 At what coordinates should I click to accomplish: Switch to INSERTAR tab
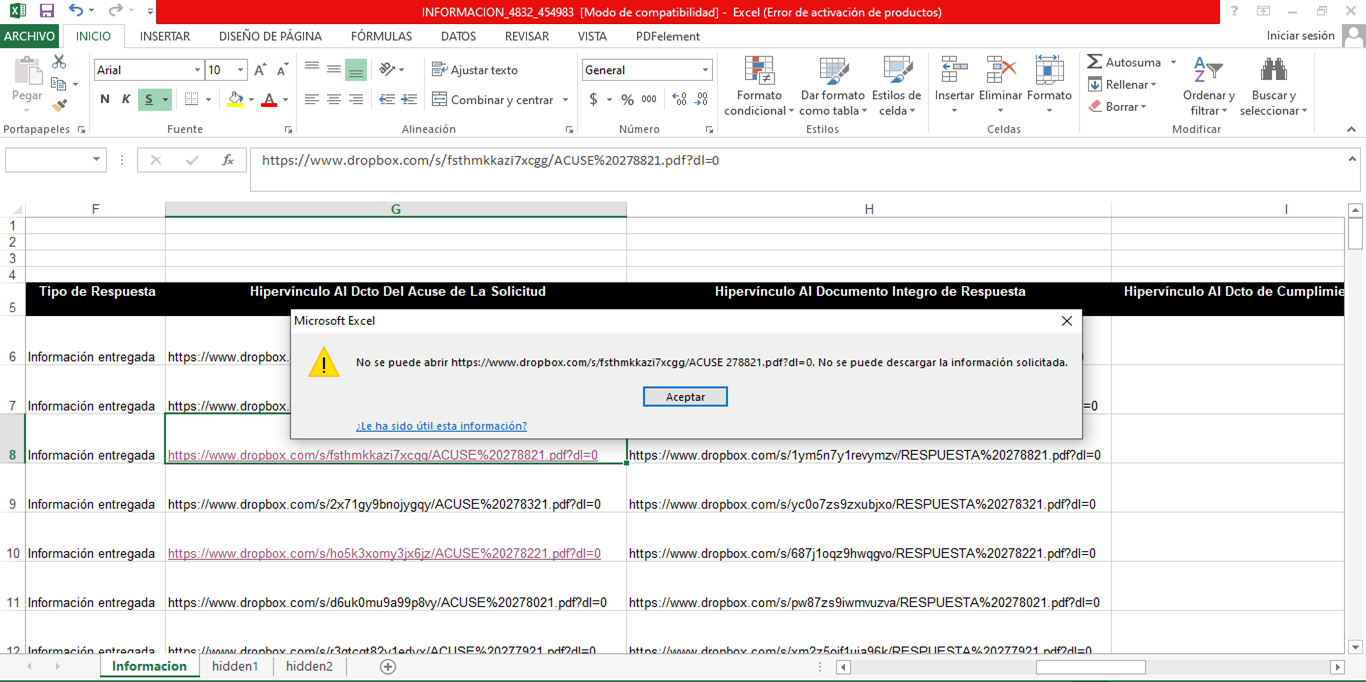165,36
